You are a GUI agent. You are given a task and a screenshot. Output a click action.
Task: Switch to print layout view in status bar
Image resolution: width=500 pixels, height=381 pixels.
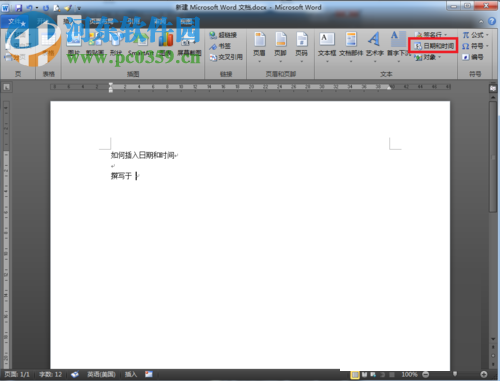[x=355, y=375]
